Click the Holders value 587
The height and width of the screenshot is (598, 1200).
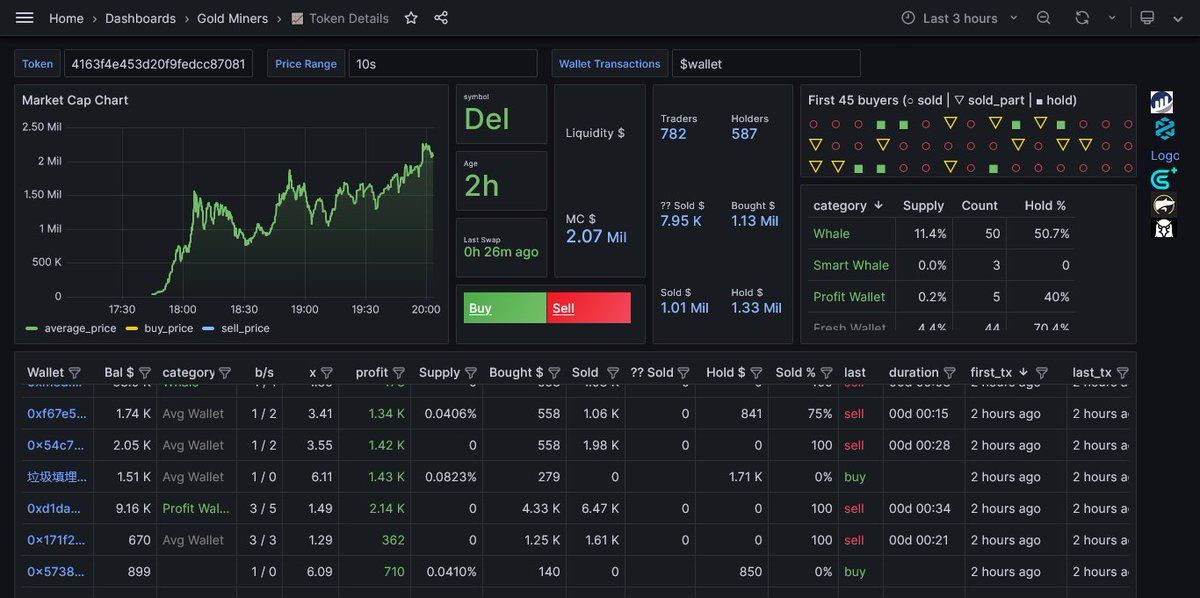pos(744,134)
